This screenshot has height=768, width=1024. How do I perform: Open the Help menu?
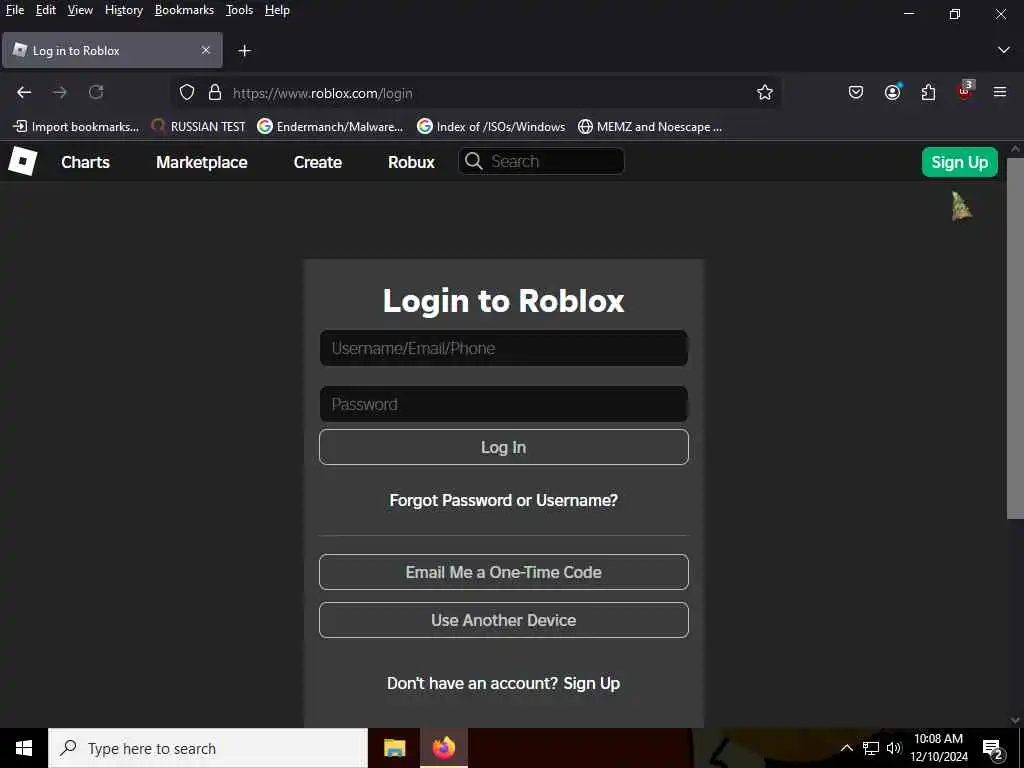[277, 10]
